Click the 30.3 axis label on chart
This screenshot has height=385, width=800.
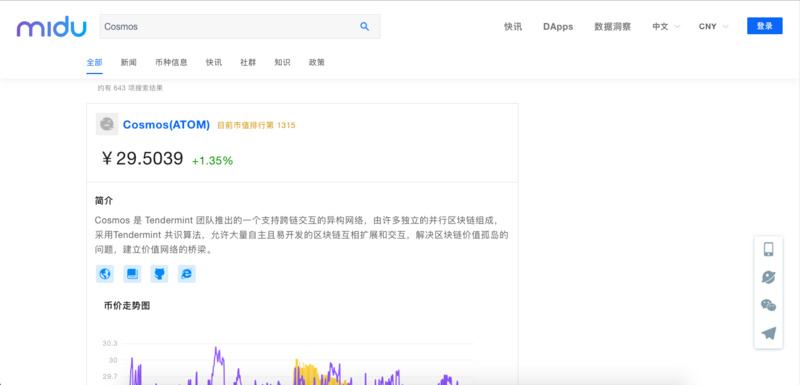[x=110, y=343]
